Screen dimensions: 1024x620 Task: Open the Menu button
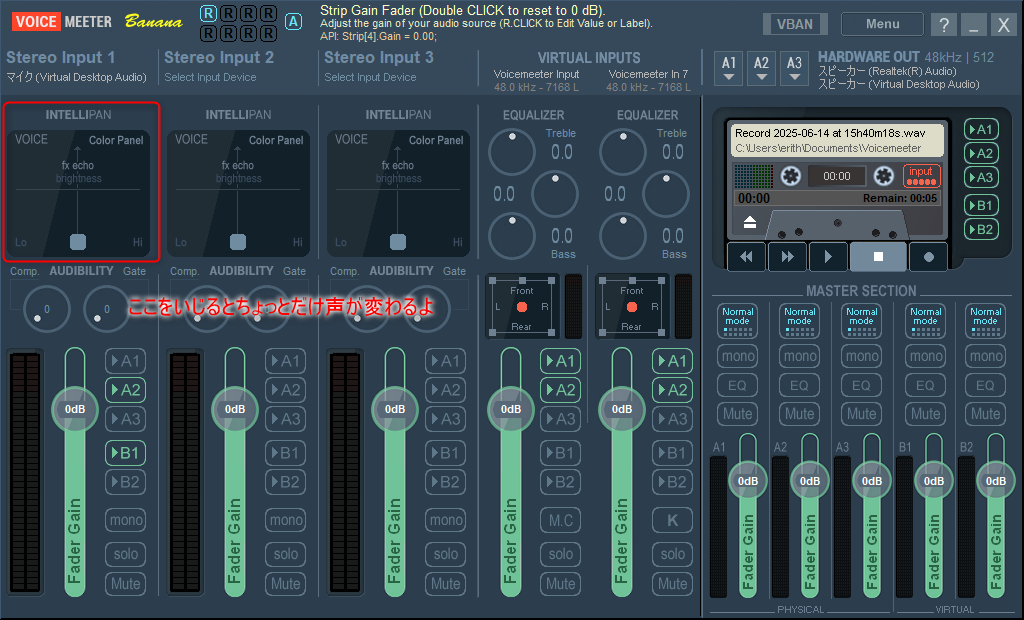[x=882, y=24]
